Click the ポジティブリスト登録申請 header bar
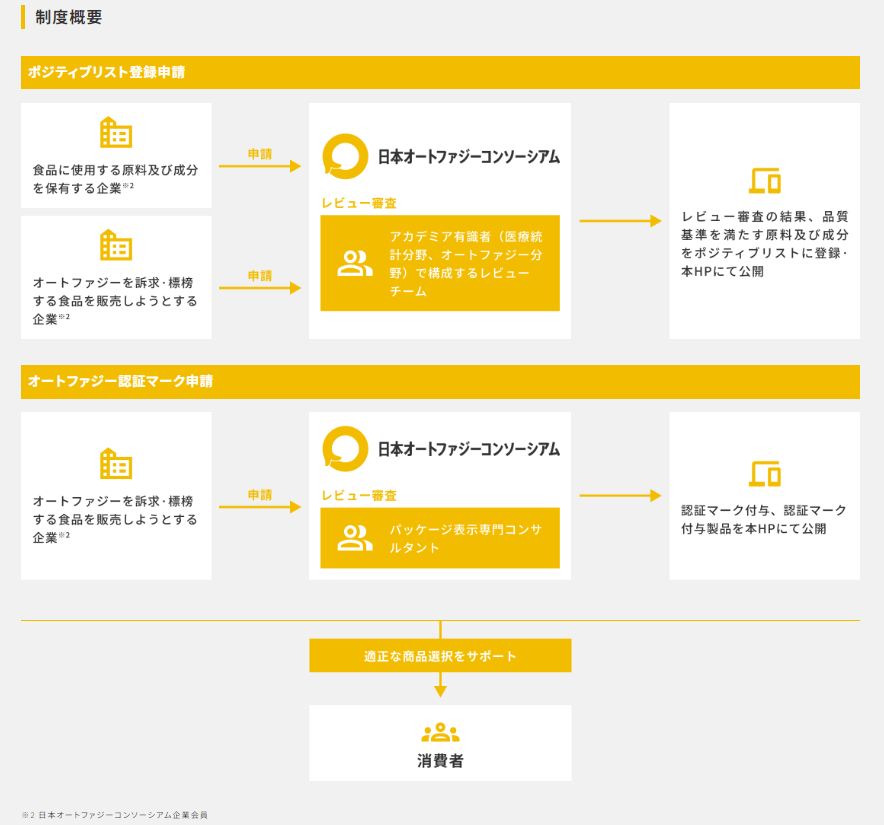 (x=440, y=72)
